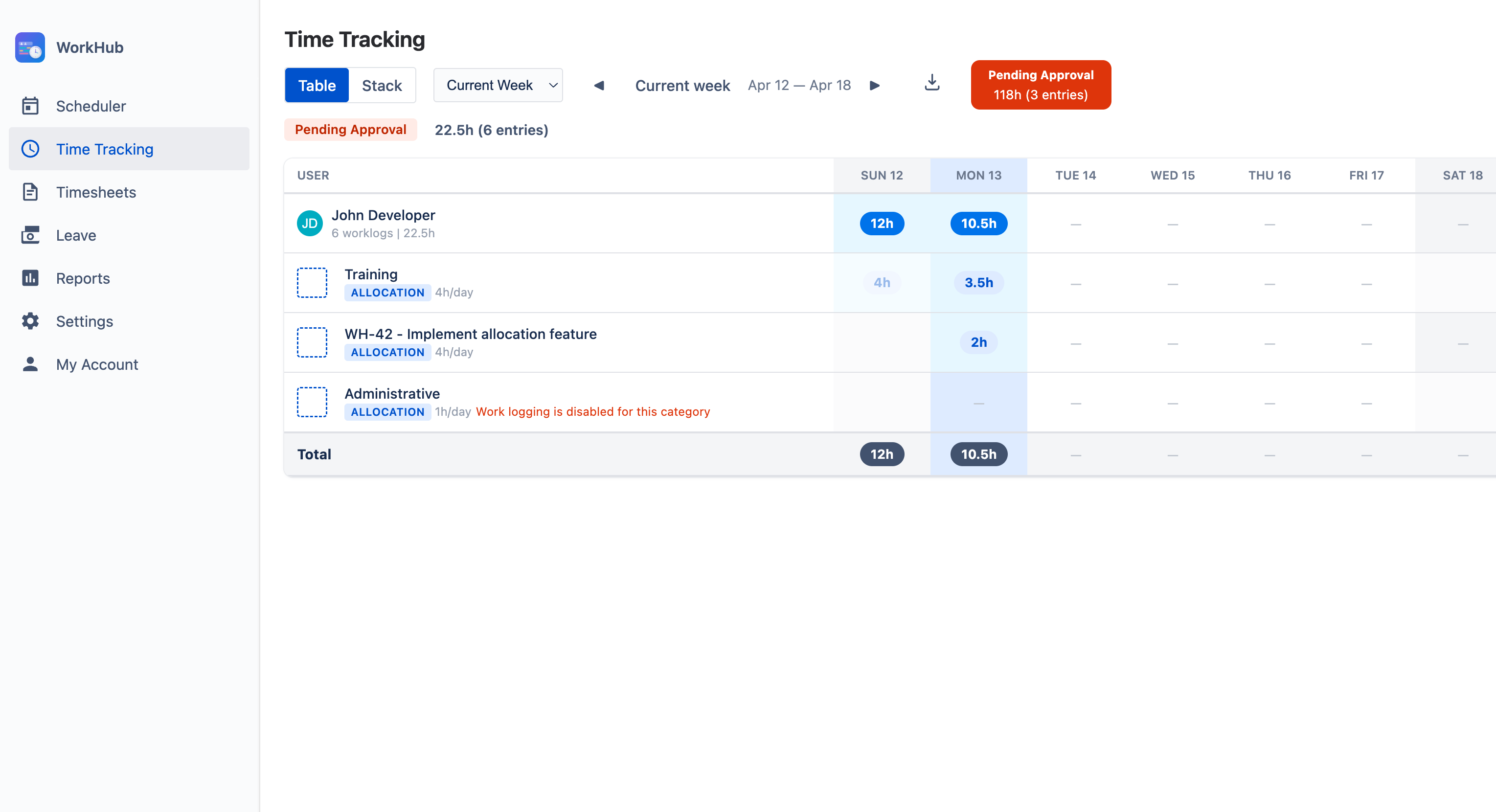Click the WorkHub logo icon
Screen dimensions: 1496x812
coord(30,47)
